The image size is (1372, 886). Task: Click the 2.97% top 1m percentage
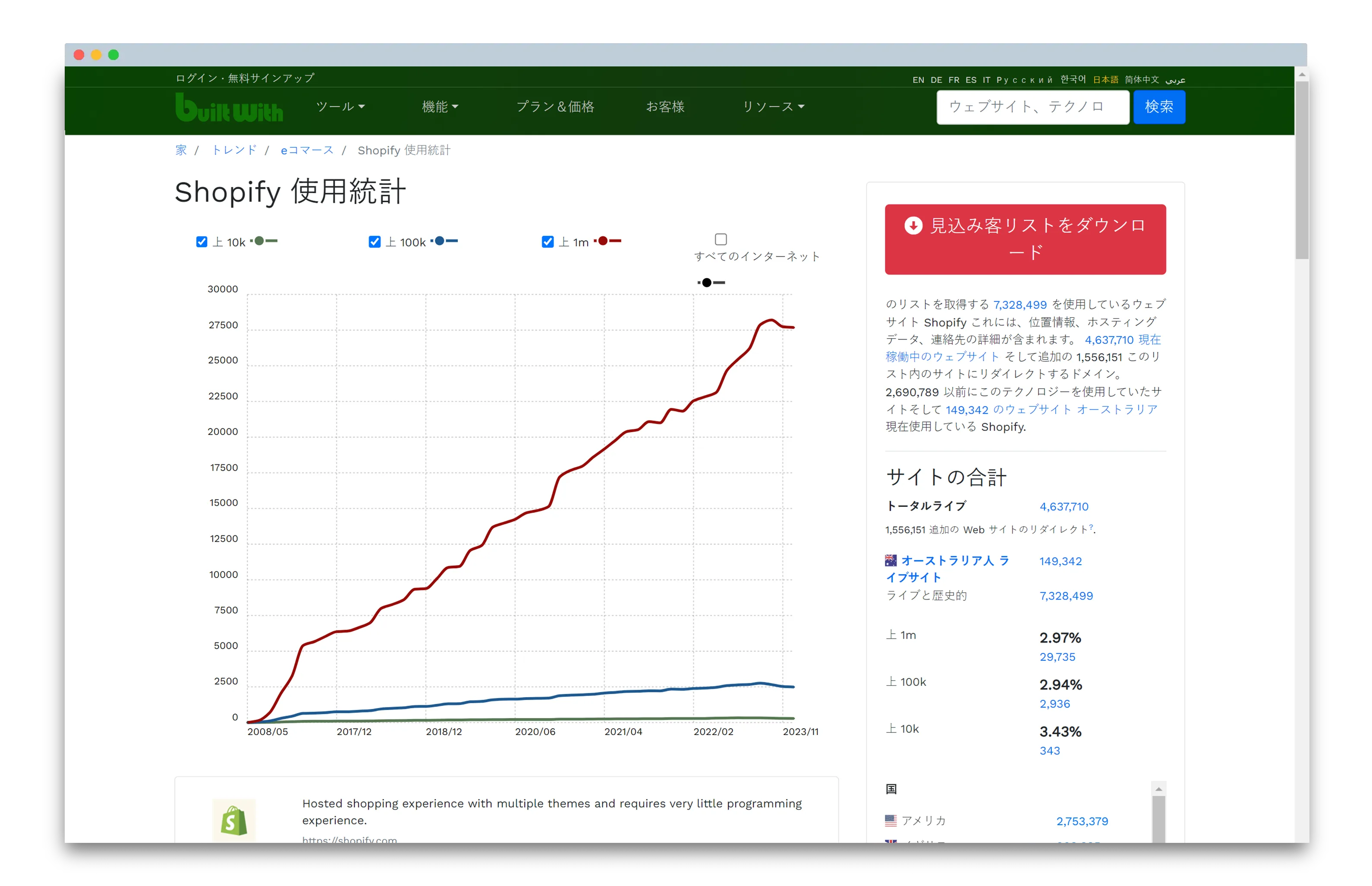(x=1060, y=638)
